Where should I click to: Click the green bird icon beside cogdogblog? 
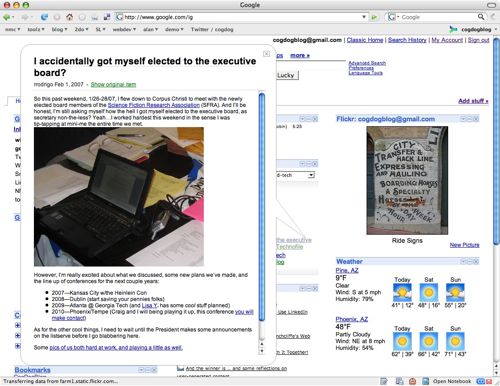click(453, 29)
